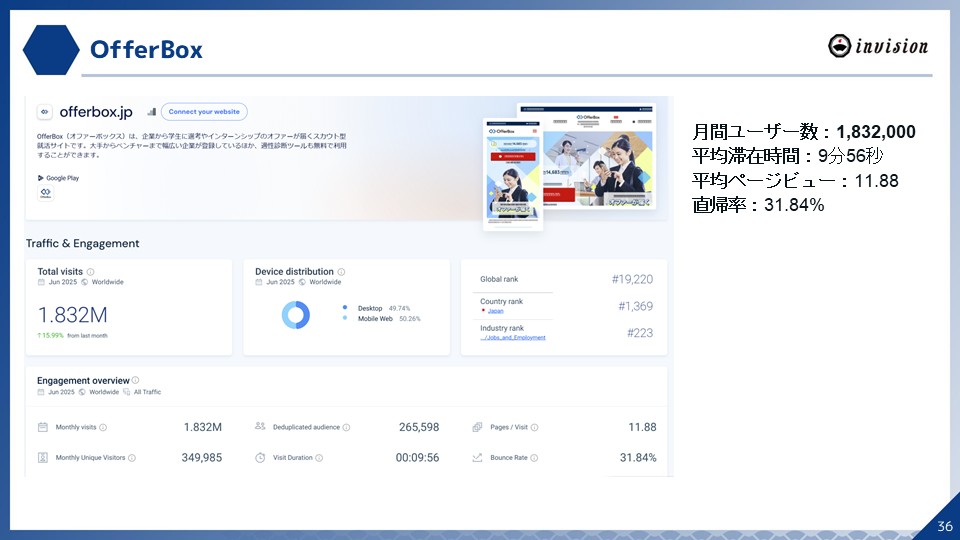Click the slide page number 36
This screenshot has height=540, width=960.
[945, 527]
